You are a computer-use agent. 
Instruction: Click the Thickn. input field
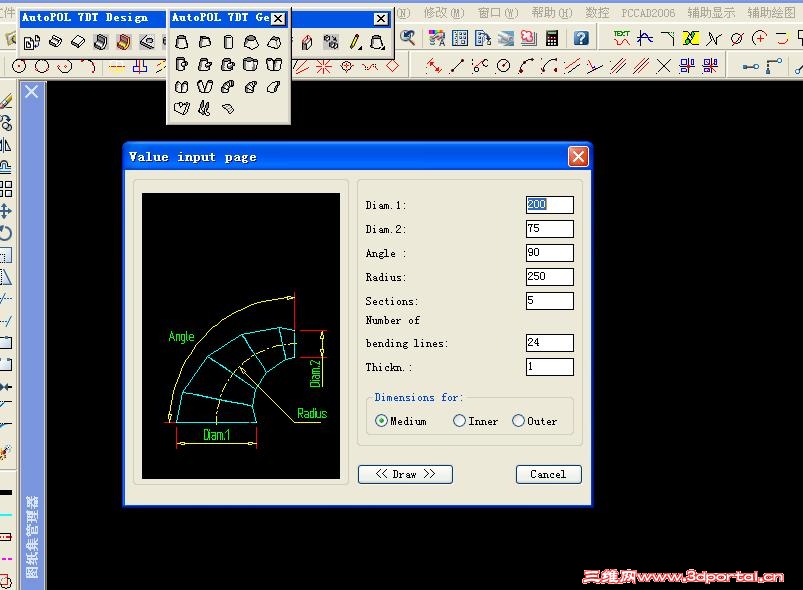550,367
